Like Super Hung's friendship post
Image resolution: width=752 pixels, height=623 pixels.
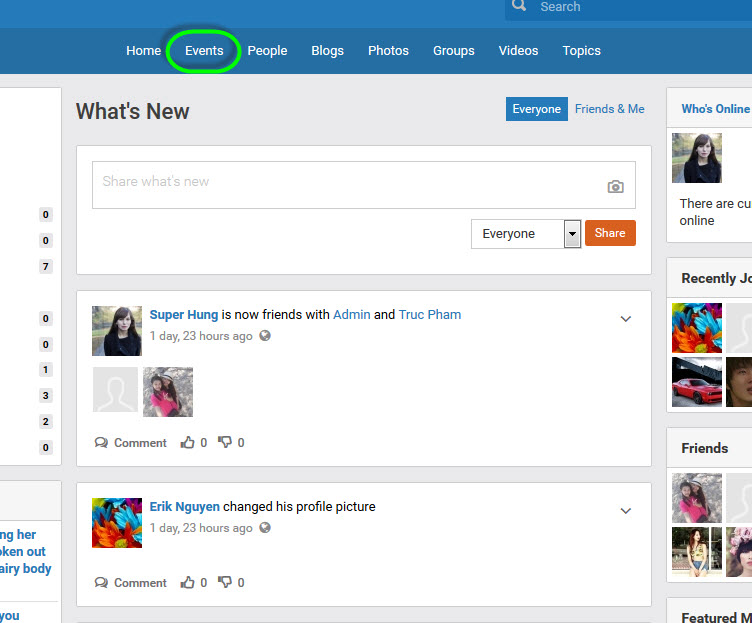pyautogui.click(x=188, y=443)
